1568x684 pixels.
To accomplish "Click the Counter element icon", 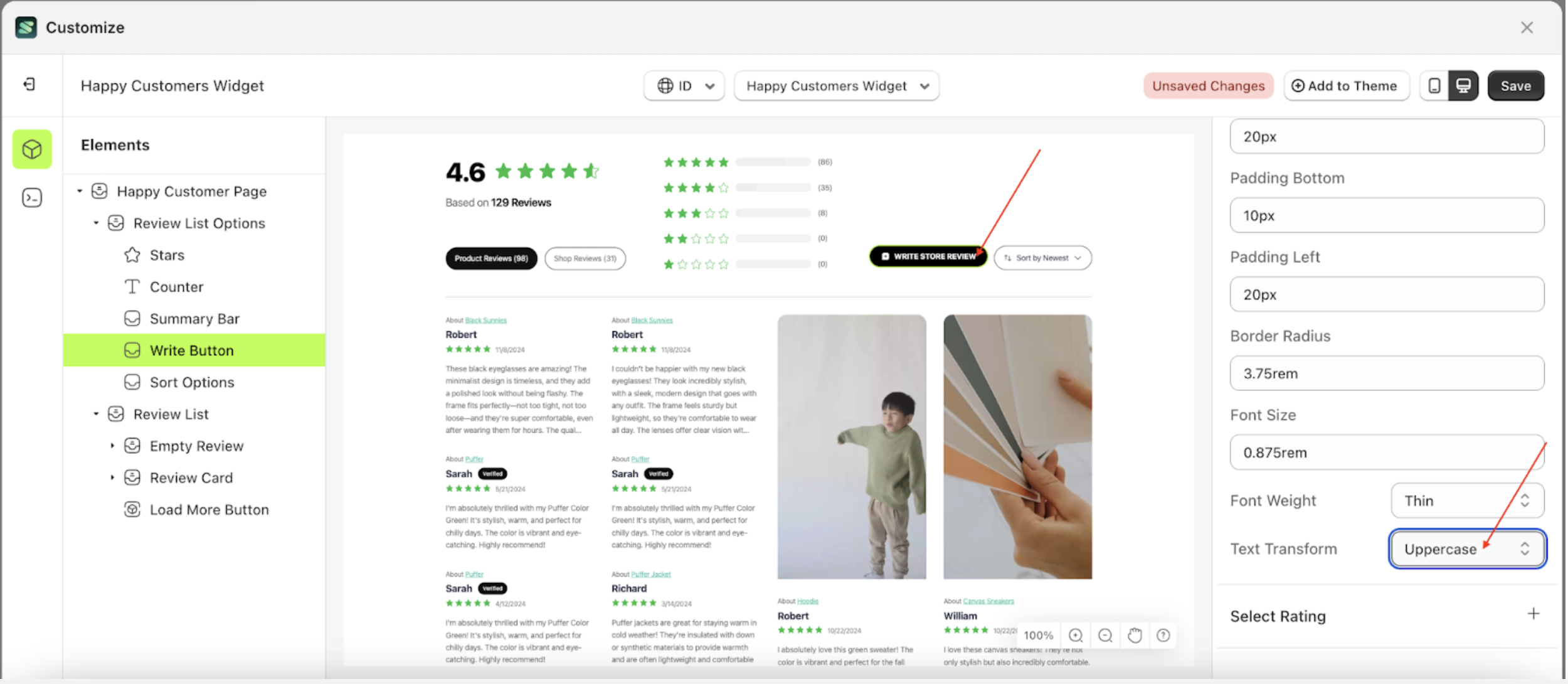I will pos(132,286).
